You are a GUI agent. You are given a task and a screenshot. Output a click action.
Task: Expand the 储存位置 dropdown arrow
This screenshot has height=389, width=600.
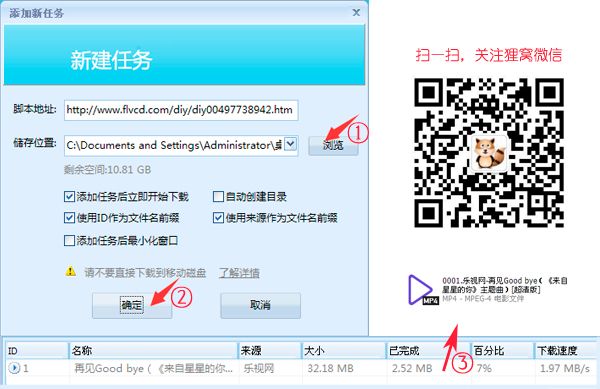(x=291, y=144)
